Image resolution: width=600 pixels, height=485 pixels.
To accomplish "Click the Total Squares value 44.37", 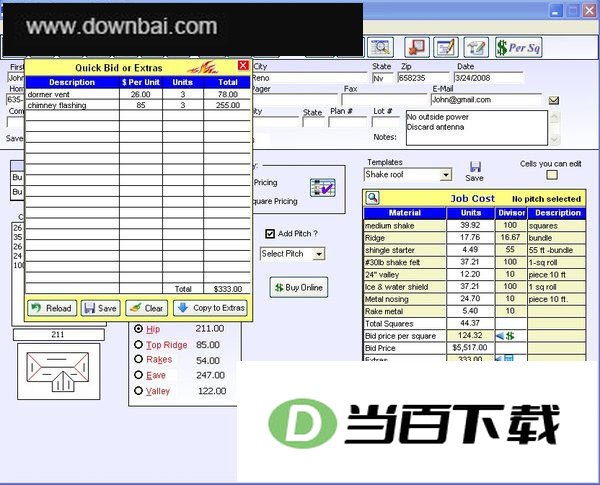I will (470, 323).
